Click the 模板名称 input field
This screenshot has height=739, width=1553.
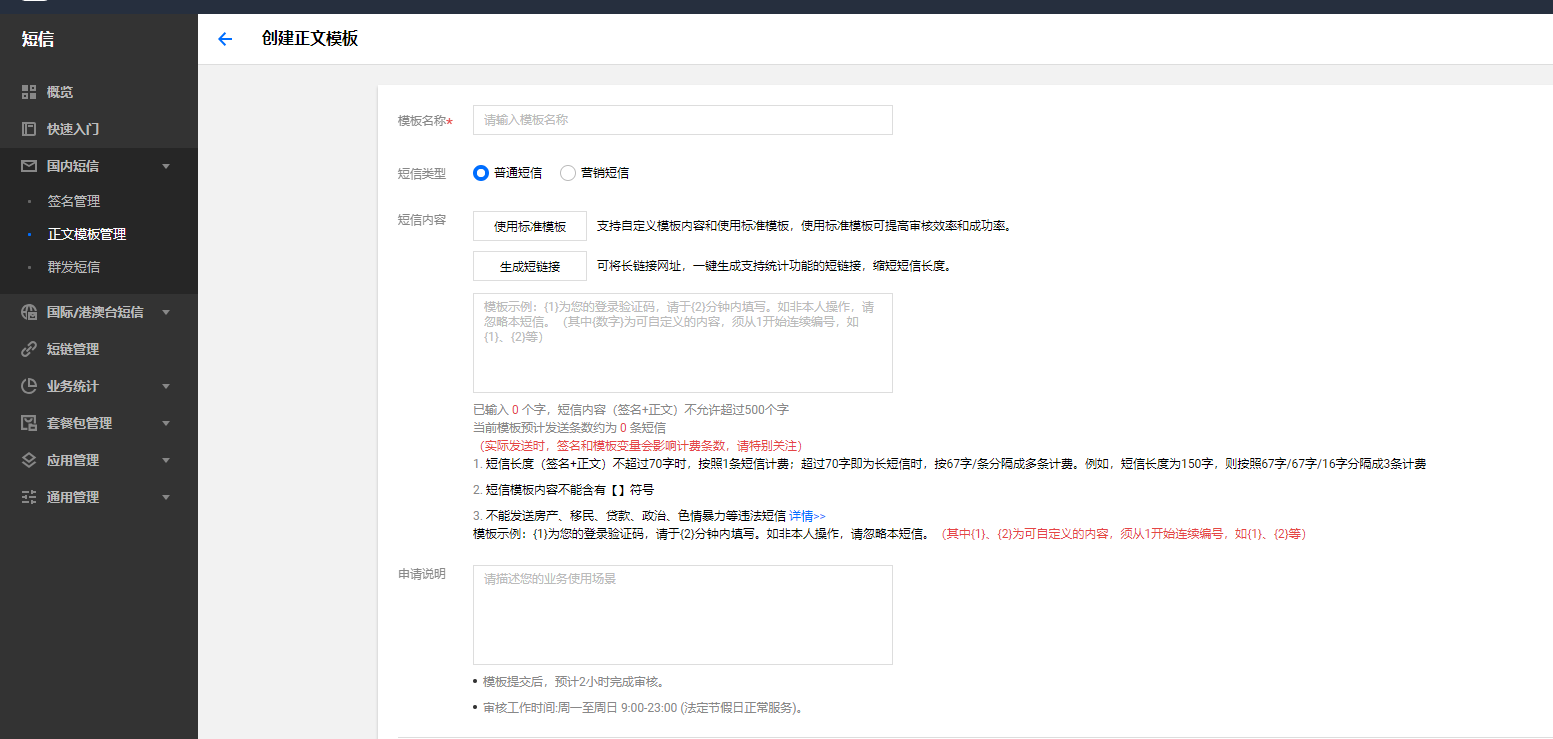[x=682, y=120]
